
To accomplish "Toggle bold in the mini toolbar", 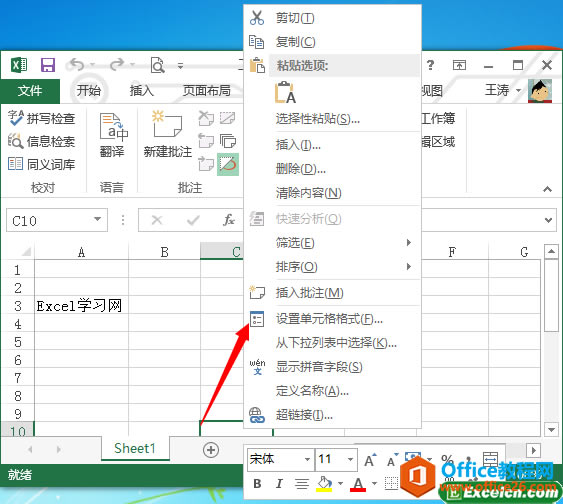I will (x=257, y=484).
